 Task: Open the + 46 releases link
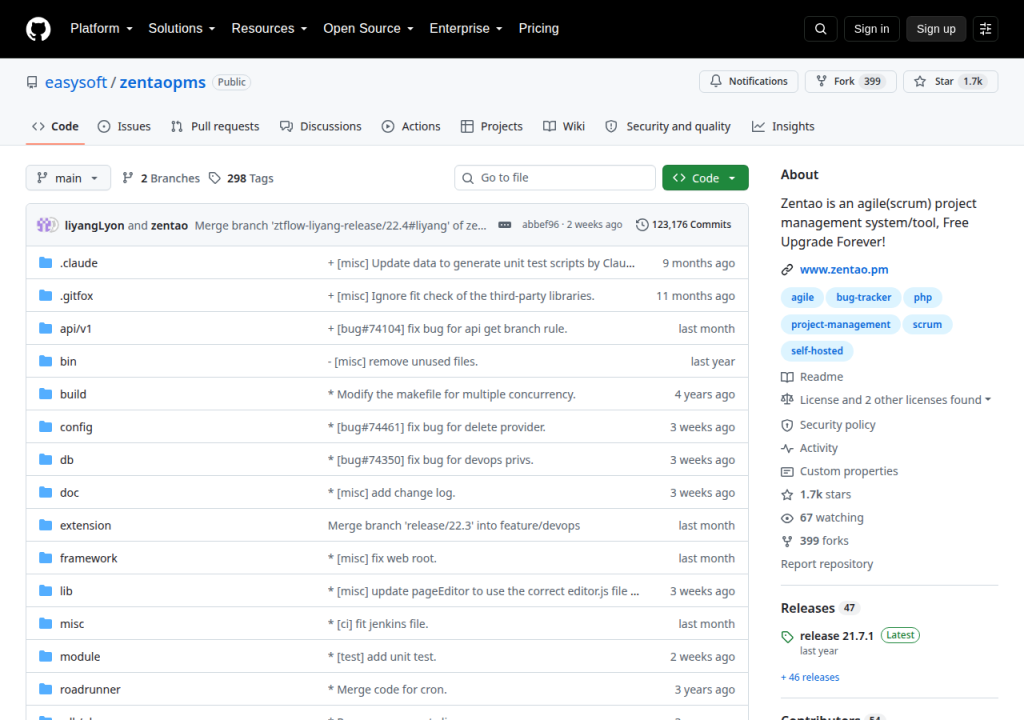click(810, 678)
